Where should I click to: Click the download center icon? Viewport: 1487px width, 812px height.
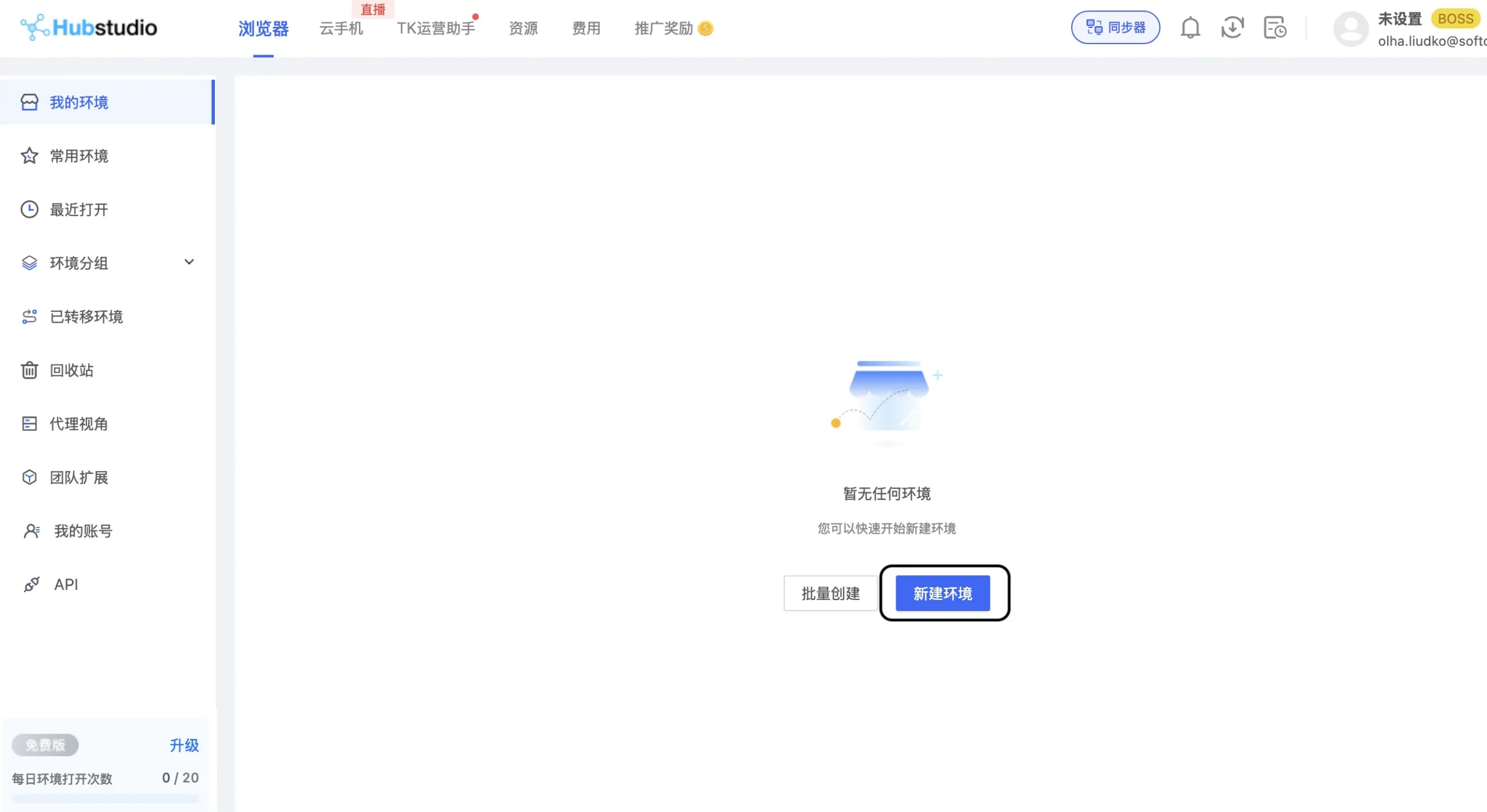[x=1231, y=27]
